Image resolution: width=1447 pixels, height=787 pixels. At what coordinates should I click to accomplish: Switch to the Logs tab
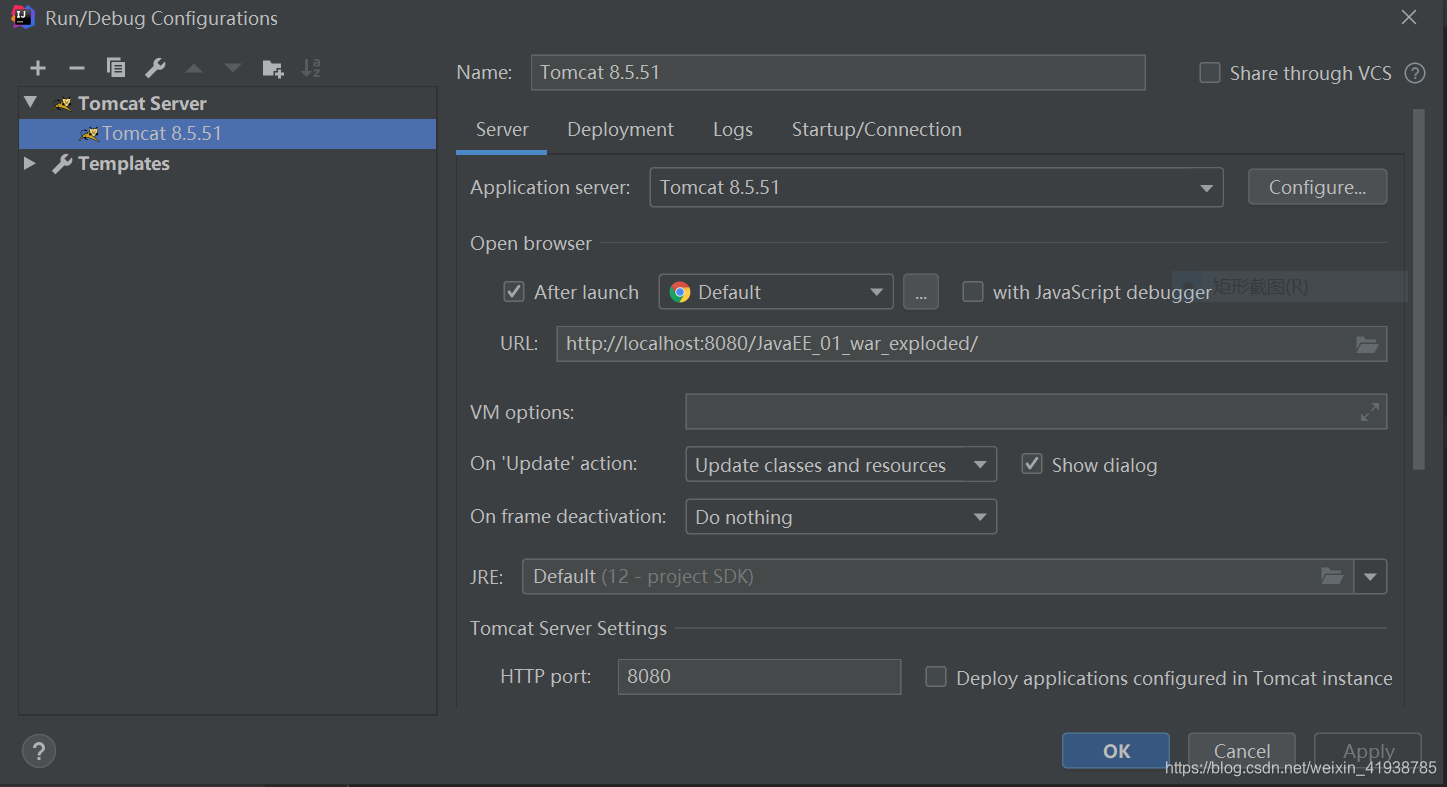[x=733, y=130]
